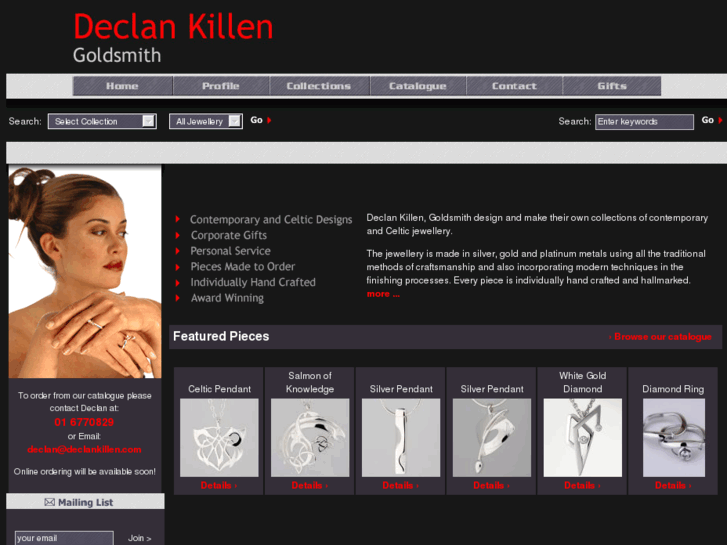Screen dimensions: 727x545
Task: Click the Goldsmith subtitle text
Action: point(117,56)
